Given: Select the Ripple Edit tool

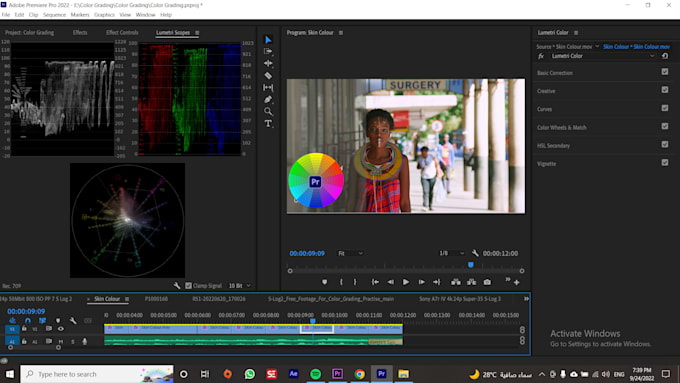Looking at the screenshot, I should 268,63.
